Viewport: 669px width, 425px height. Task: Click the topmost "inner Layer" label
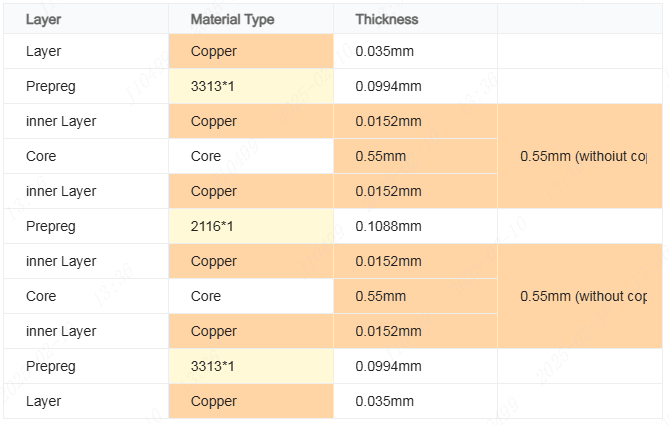coord(61,122)
